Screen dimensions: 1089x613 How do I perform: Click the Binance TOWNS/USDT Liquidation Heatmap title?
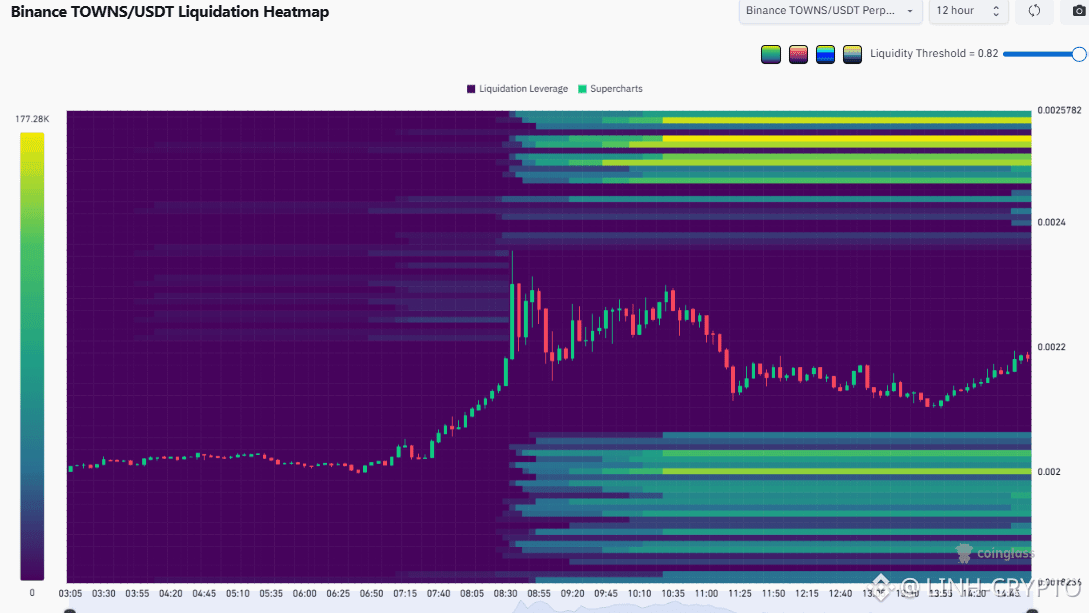[170, 12]
